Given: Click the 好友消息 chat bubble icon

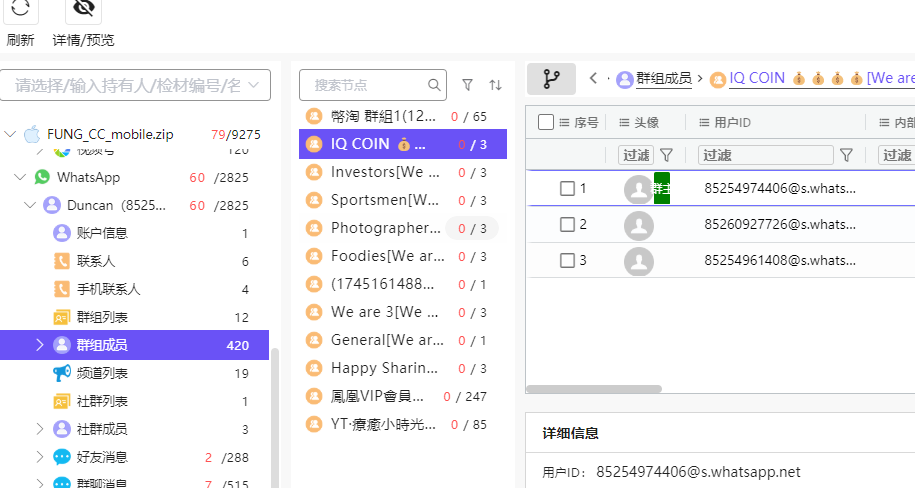Looking at the screenshot, I should [62, 457].
